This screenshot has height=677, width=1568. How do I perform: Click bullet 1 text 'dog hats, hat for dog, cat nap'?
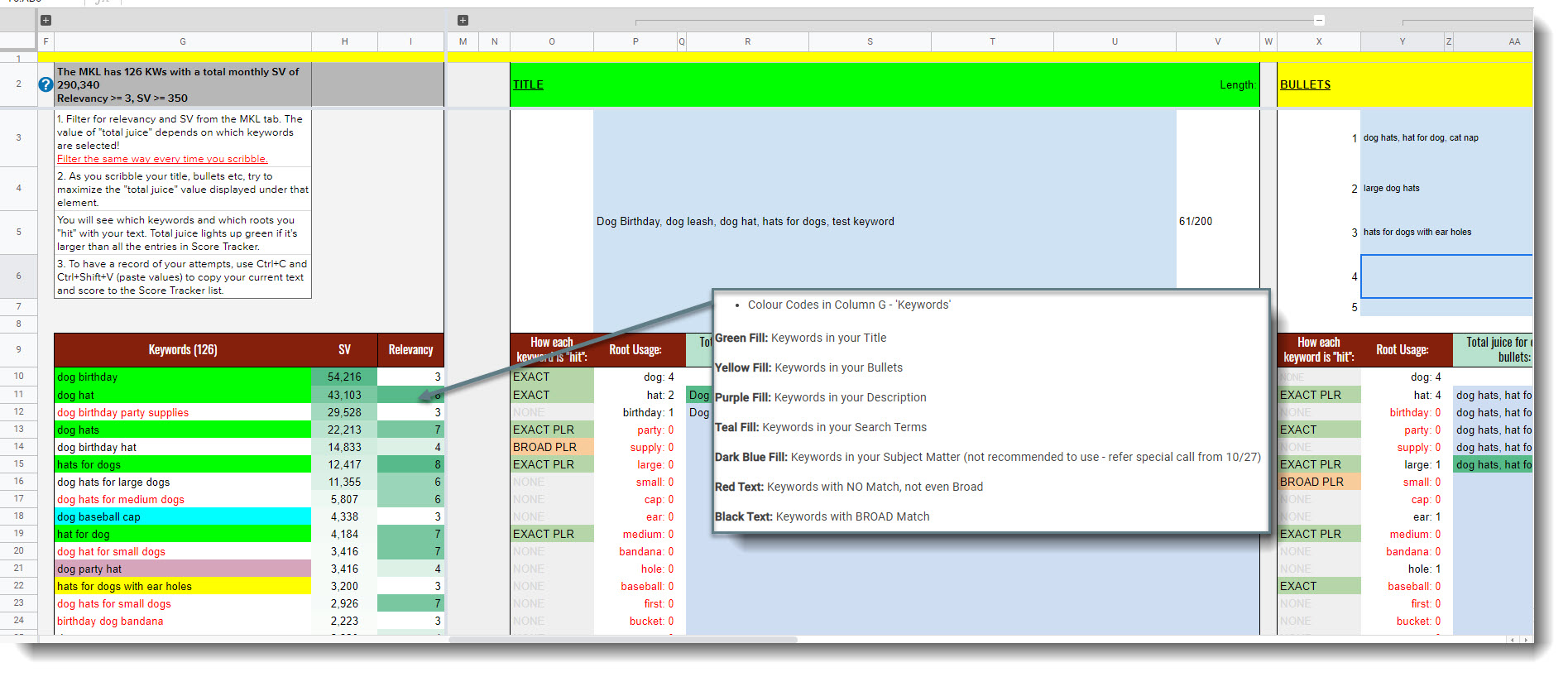(x=1421, y=138)
